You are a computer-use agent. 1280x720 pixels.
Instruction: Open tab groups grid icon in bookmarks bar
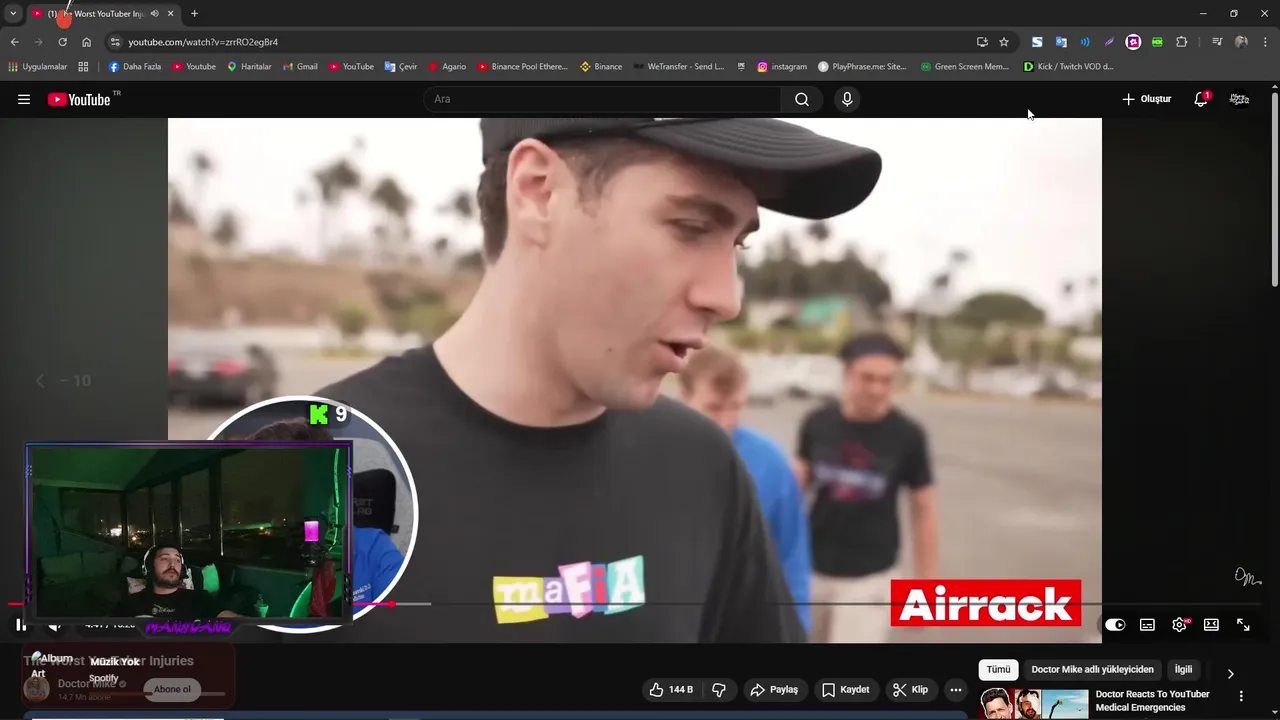[83, 67]
